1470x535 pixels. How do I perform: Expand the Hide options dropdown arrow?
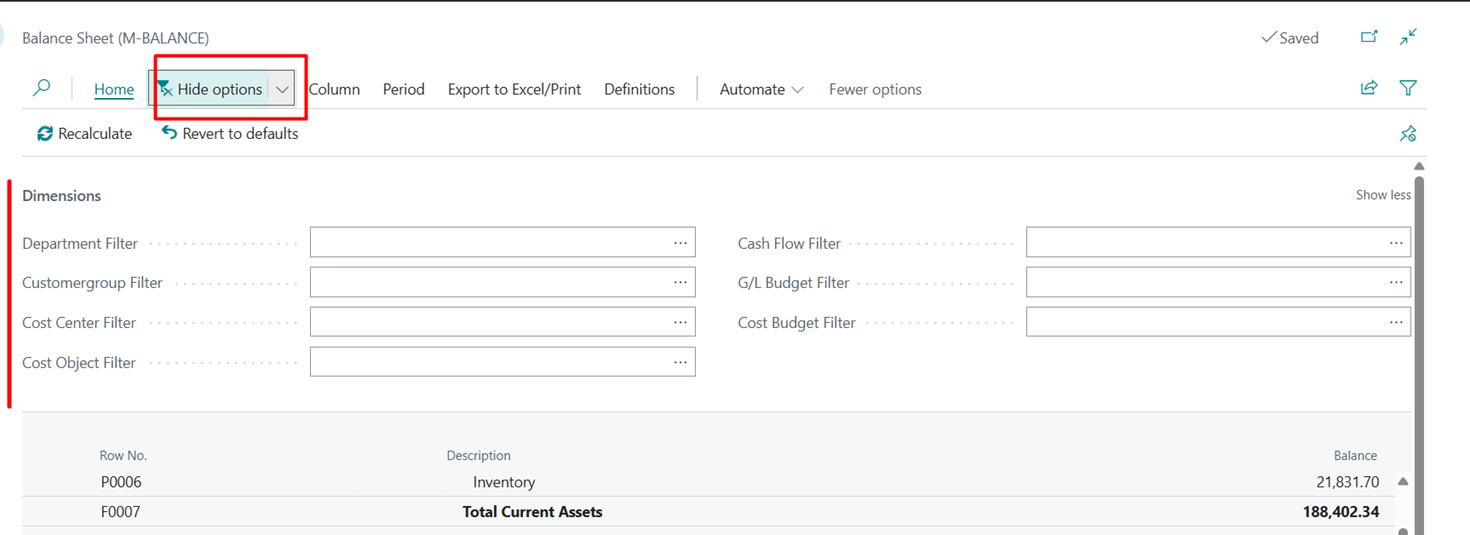coord(282,89)
